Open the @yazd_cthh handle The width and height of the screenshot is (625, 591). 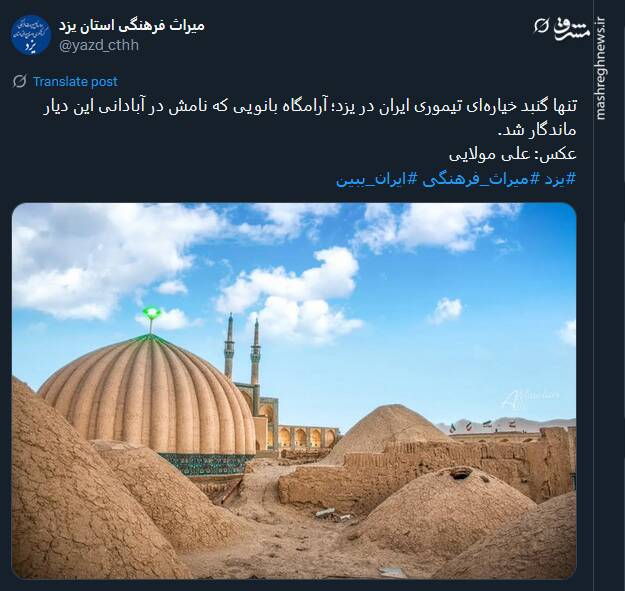(99, 45)
